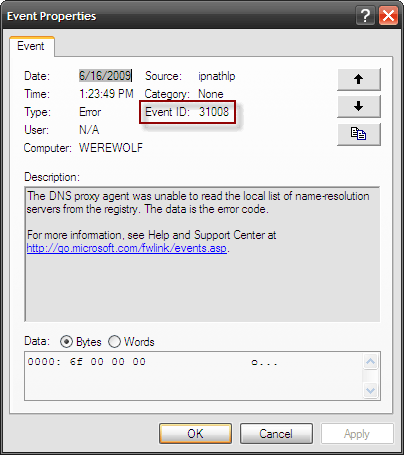Open the go.microsoft.com events.asp link
This screenshot has height=455, width=404.
127,248
